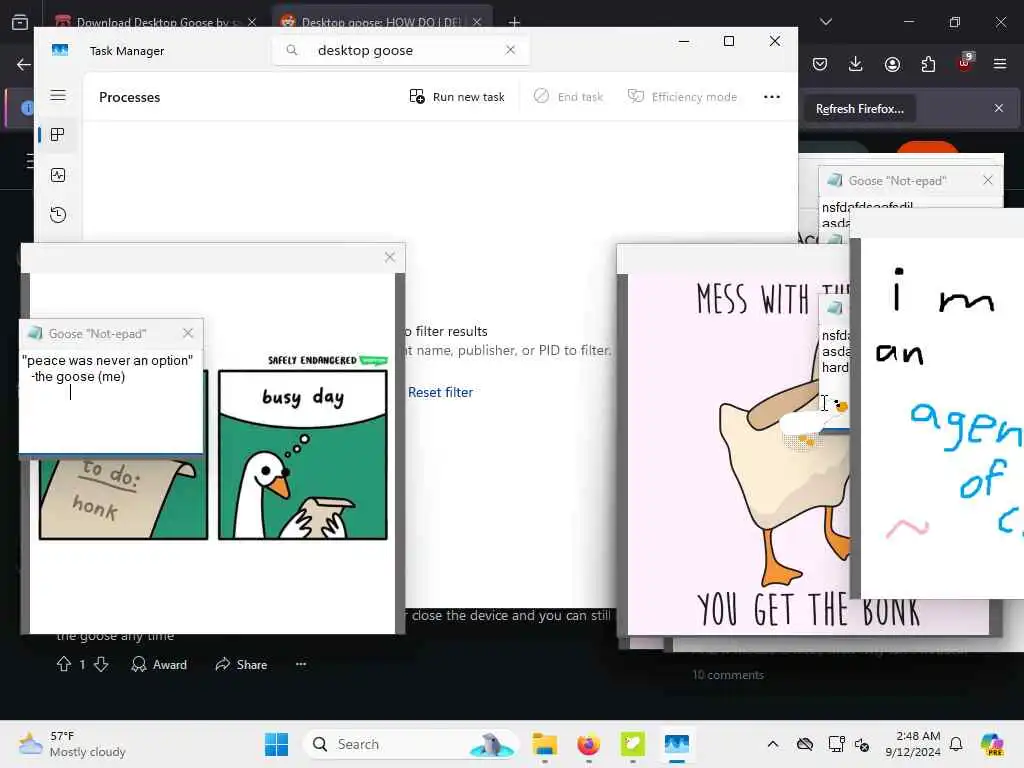Go back with Firefox back arrow
1024x768 pixels.
pyautogui.click(x=24, y=64)
